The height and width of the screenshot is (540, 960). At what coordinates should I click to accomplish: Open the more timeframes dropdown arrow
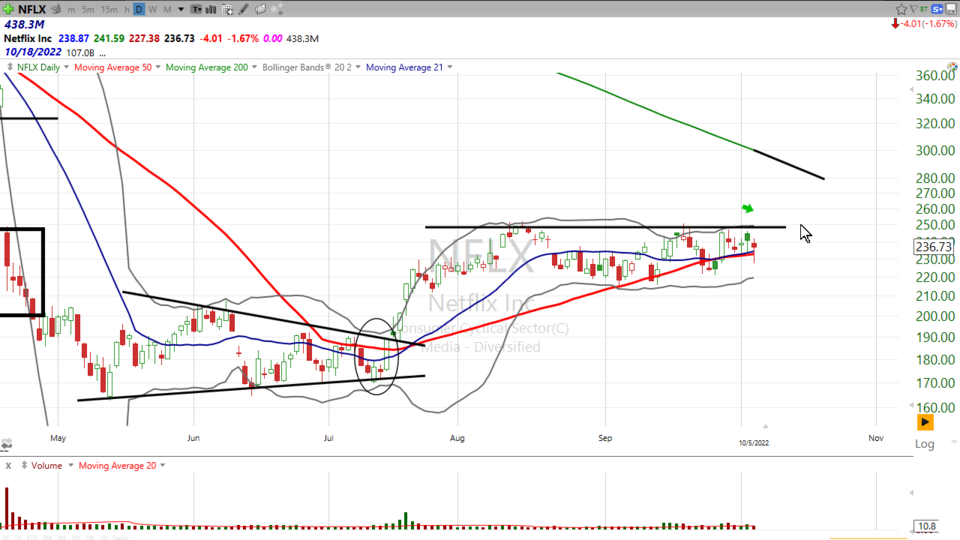[181, 9]
